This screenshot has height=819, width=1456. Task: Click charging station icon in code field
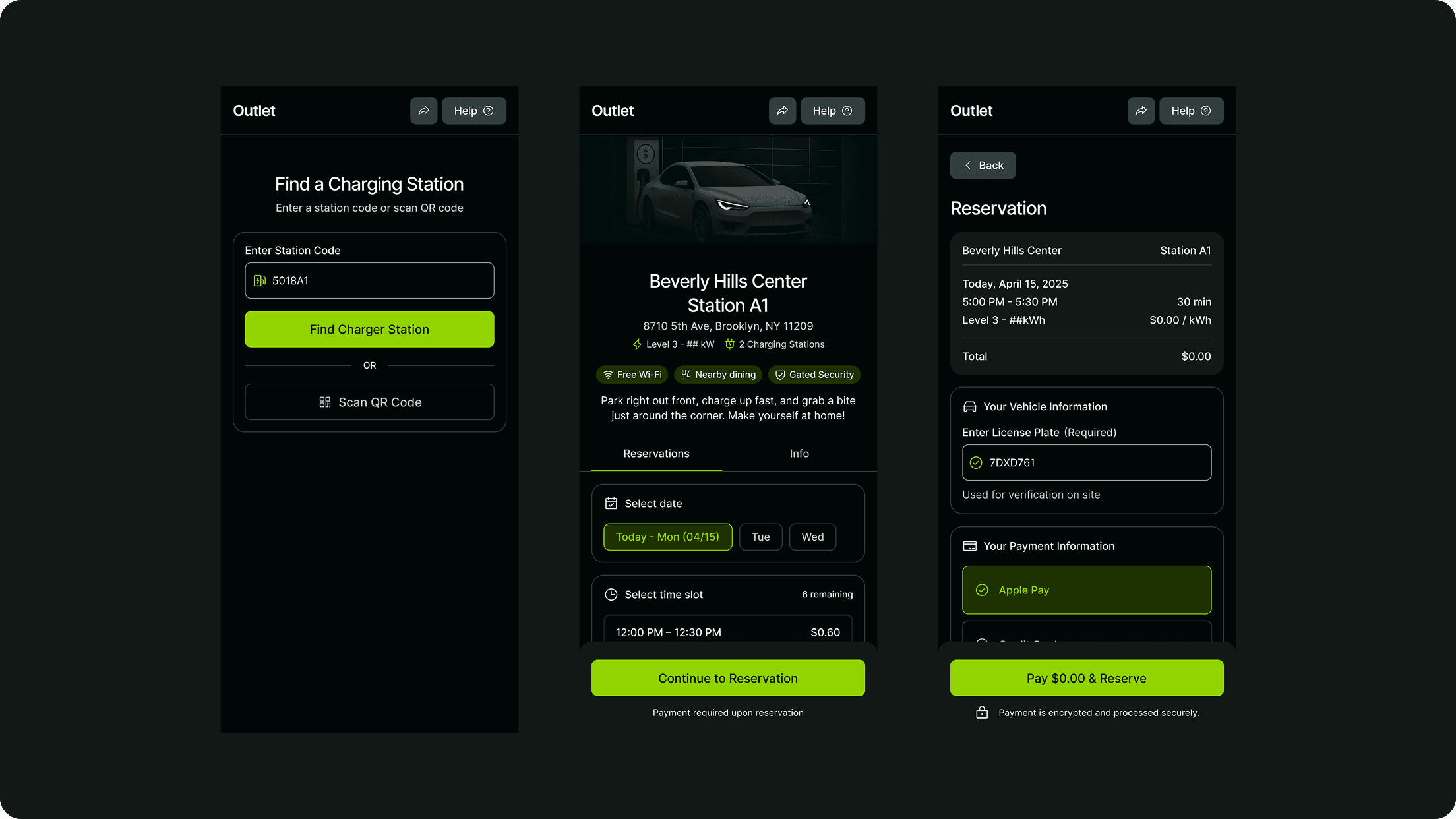(x=260, y=281)
